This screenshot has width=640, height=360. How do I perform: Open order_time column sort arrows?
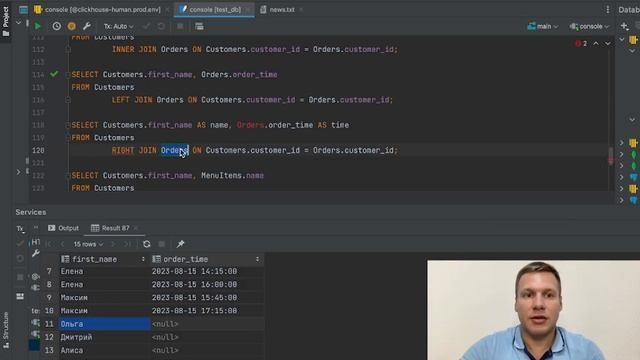tap(257, 259)
